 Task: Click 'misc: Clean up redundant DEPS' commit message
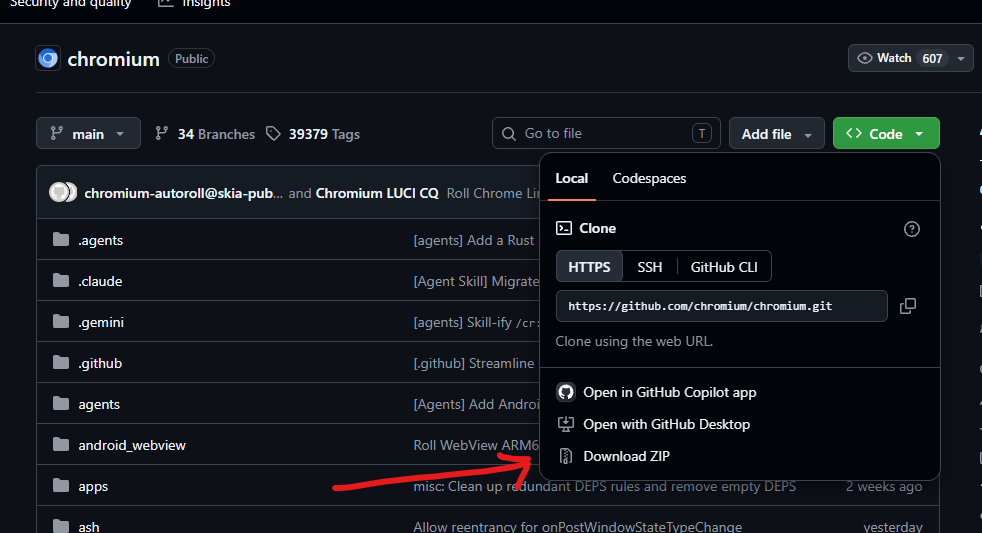pyautogui.click(x=604, y=486)
